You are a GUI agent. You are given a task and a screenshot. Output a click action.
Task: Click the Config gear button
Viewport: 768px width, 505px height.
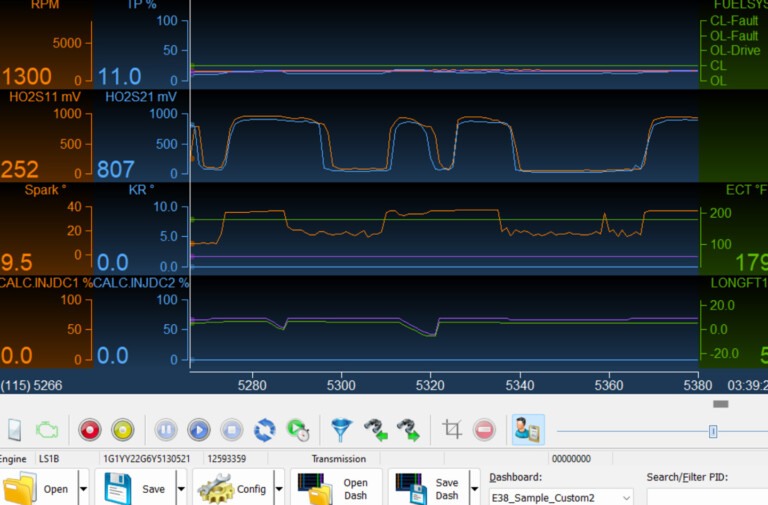pyautogui.click(x=232, y=489)
